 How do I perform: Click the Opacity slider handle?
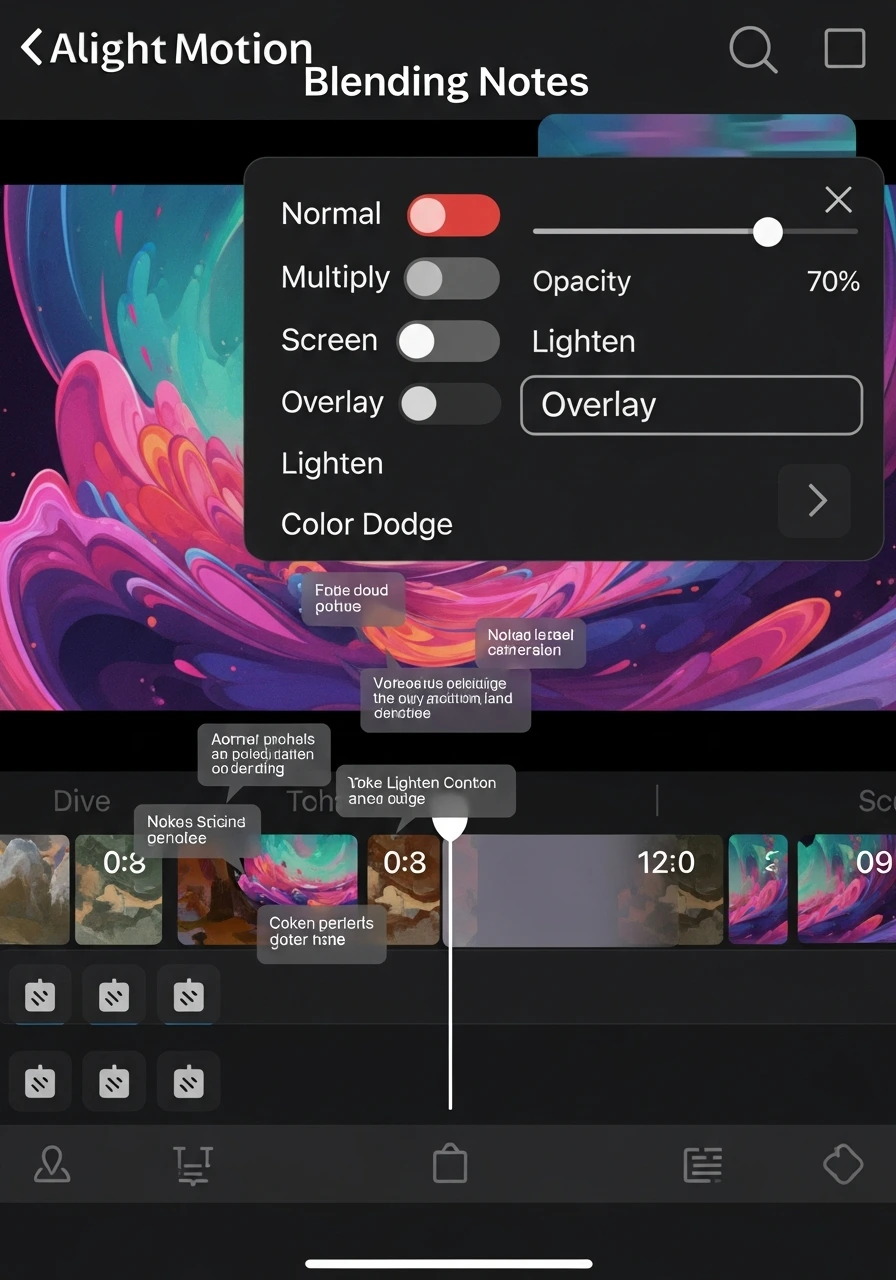click(767, 232)
